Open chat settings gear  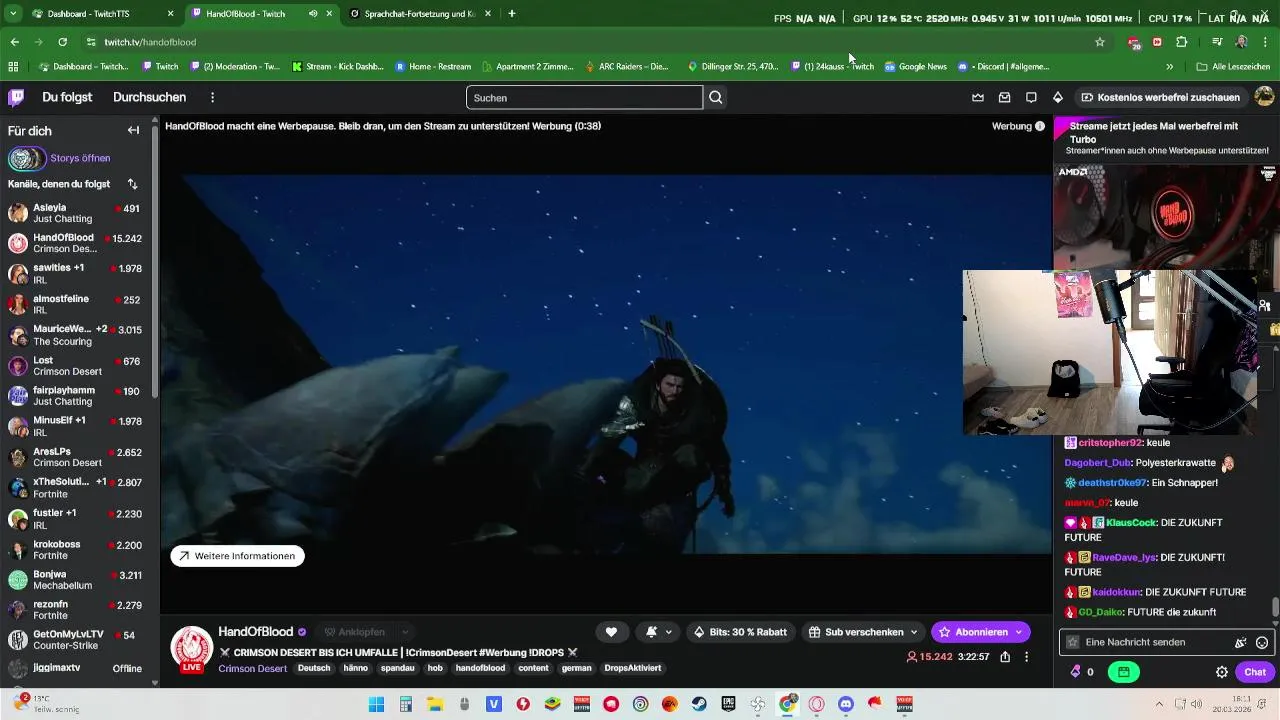click(x=1222, y=672)
